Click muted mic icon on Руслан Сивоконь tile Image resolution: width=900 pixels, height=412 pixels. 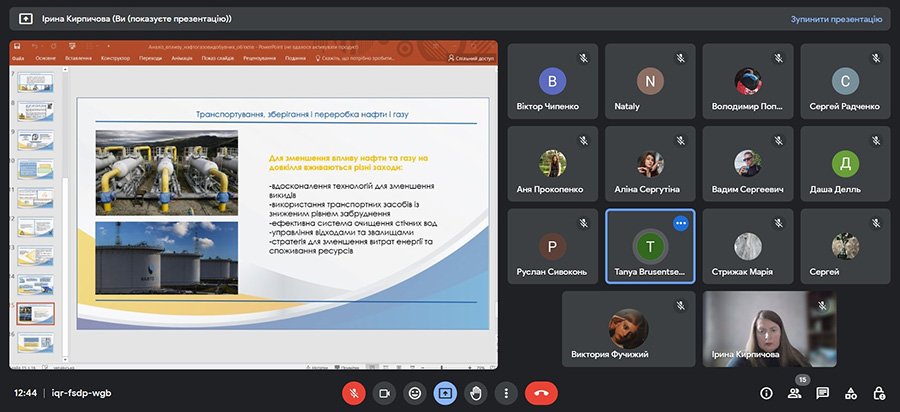583,223
